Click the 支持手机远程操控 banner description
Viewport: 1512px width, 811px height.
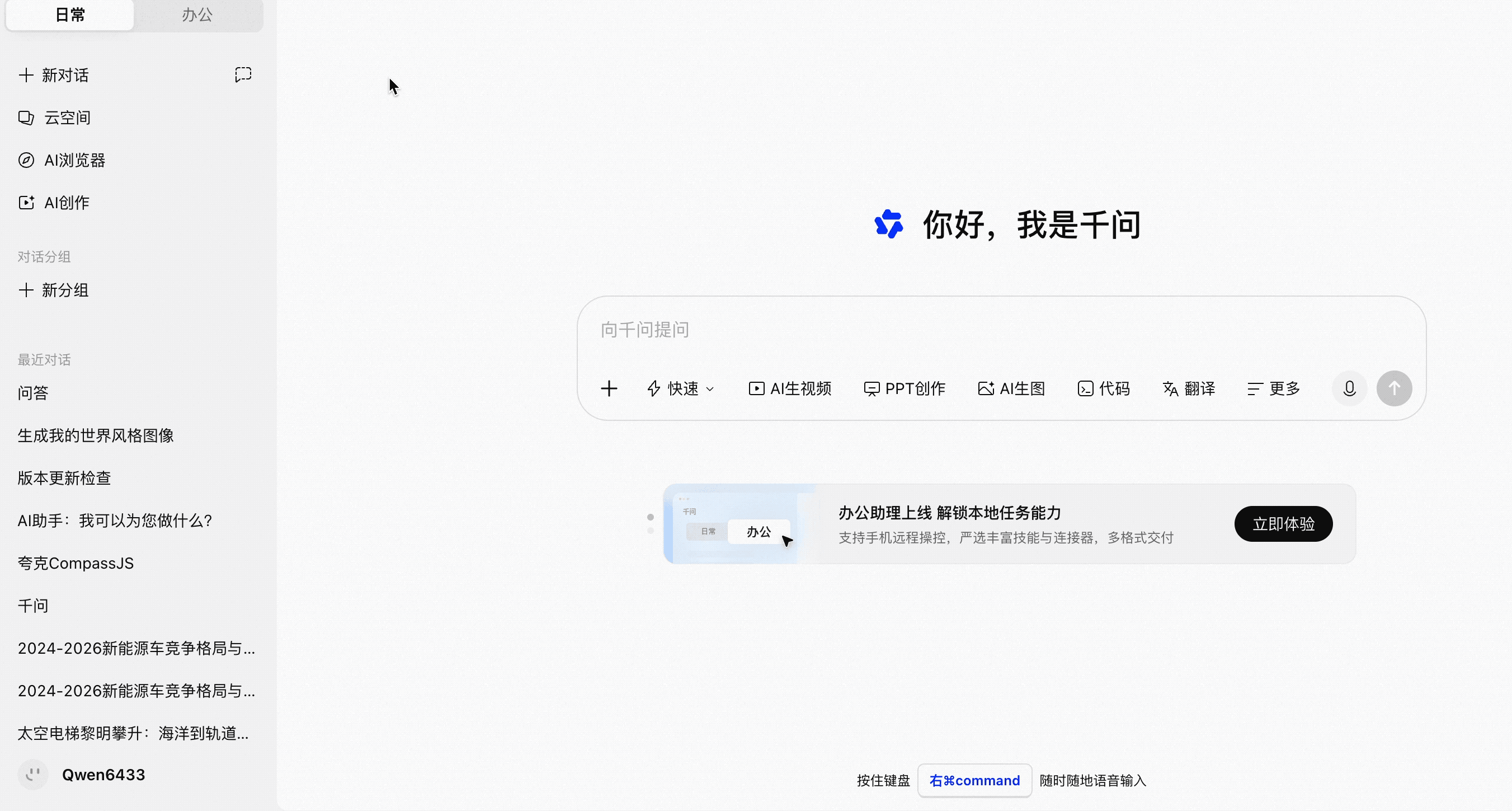pos(1005,538)
